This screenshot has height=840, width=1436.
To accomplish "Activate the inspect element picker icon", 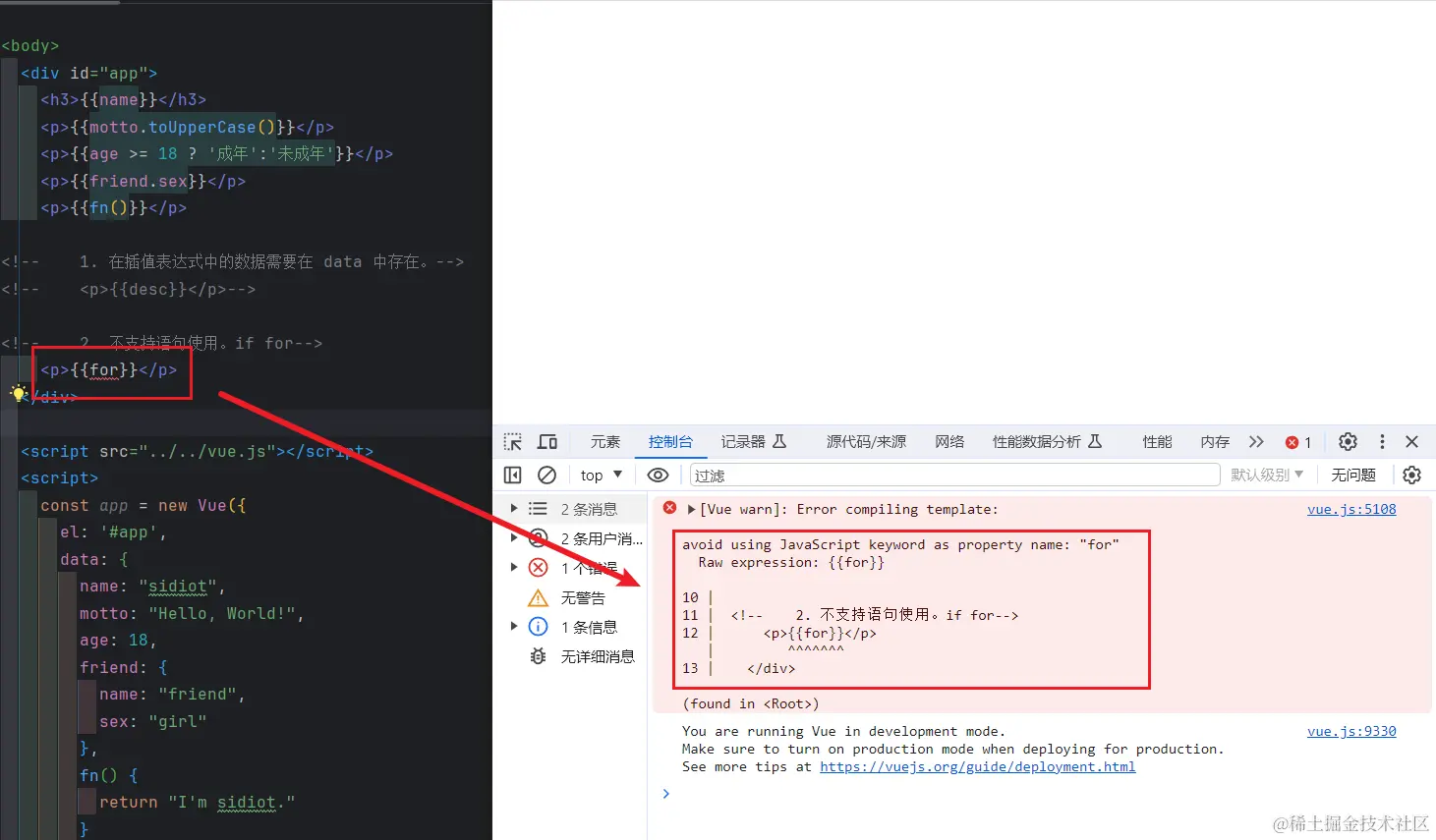I will pyautogui.click(x=512, y=442).
